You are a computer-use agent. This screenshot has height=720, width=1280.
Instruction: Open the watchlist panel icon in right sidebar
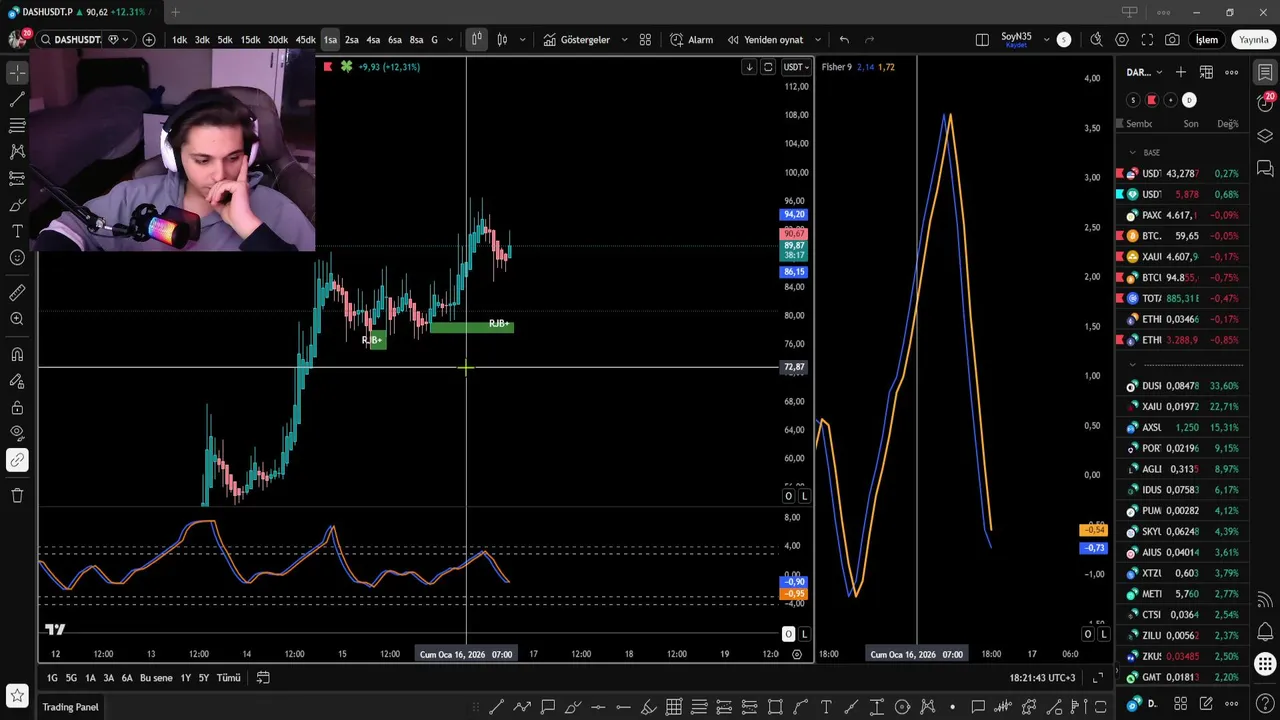(x=1265, y=73)
